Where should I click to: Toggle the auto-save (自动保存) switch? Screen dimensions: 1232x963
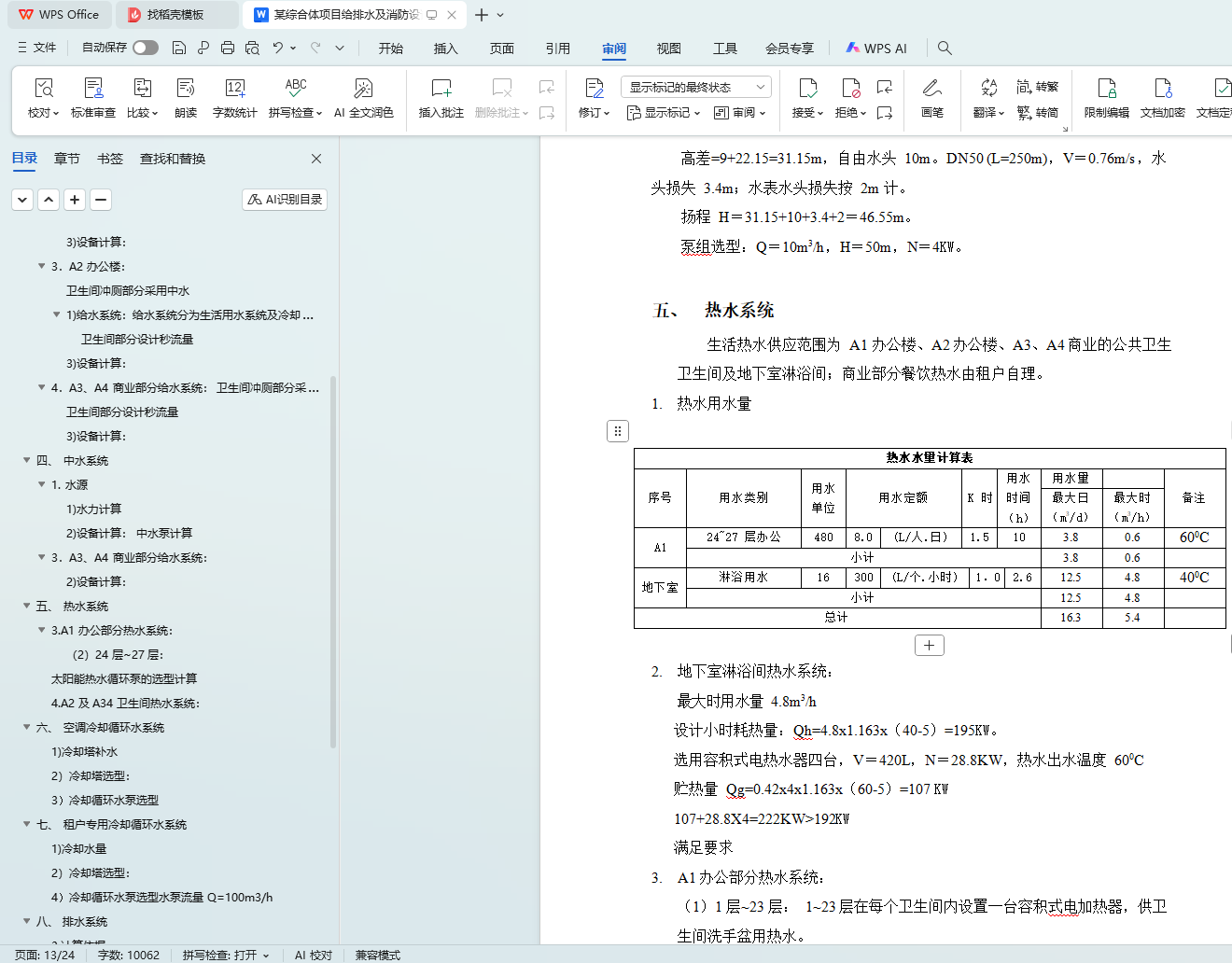145,48
